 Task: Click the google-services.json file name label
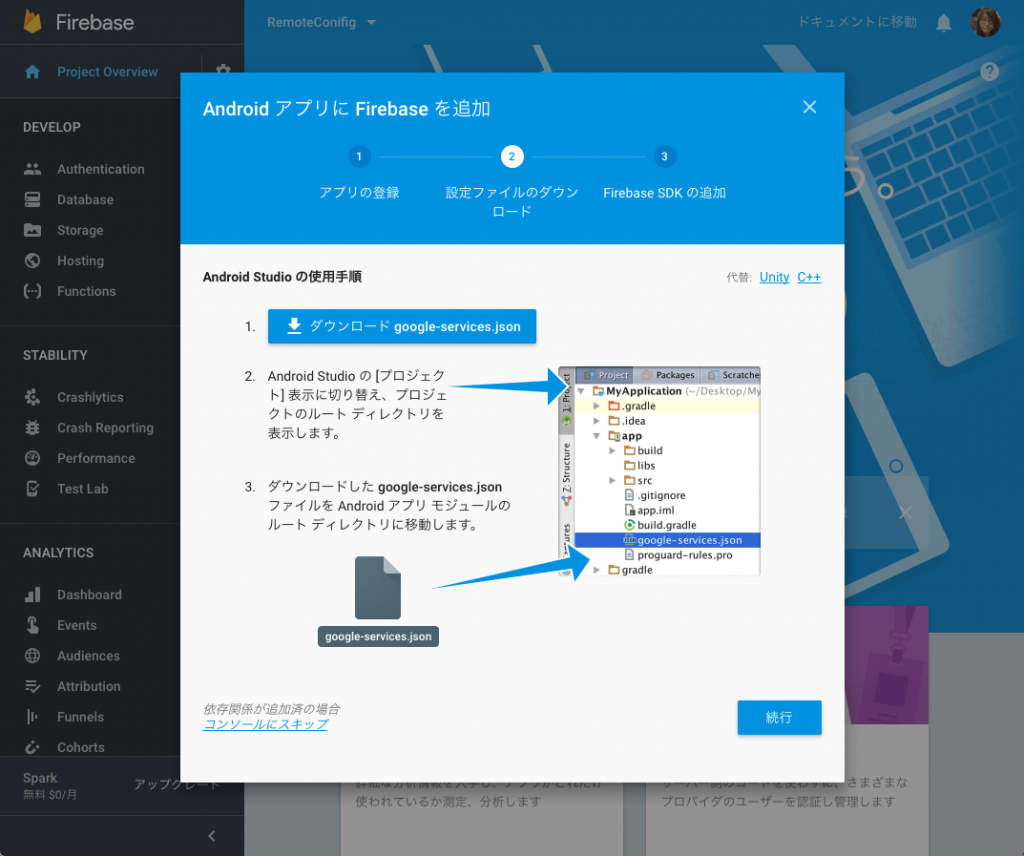coord(378,637)
